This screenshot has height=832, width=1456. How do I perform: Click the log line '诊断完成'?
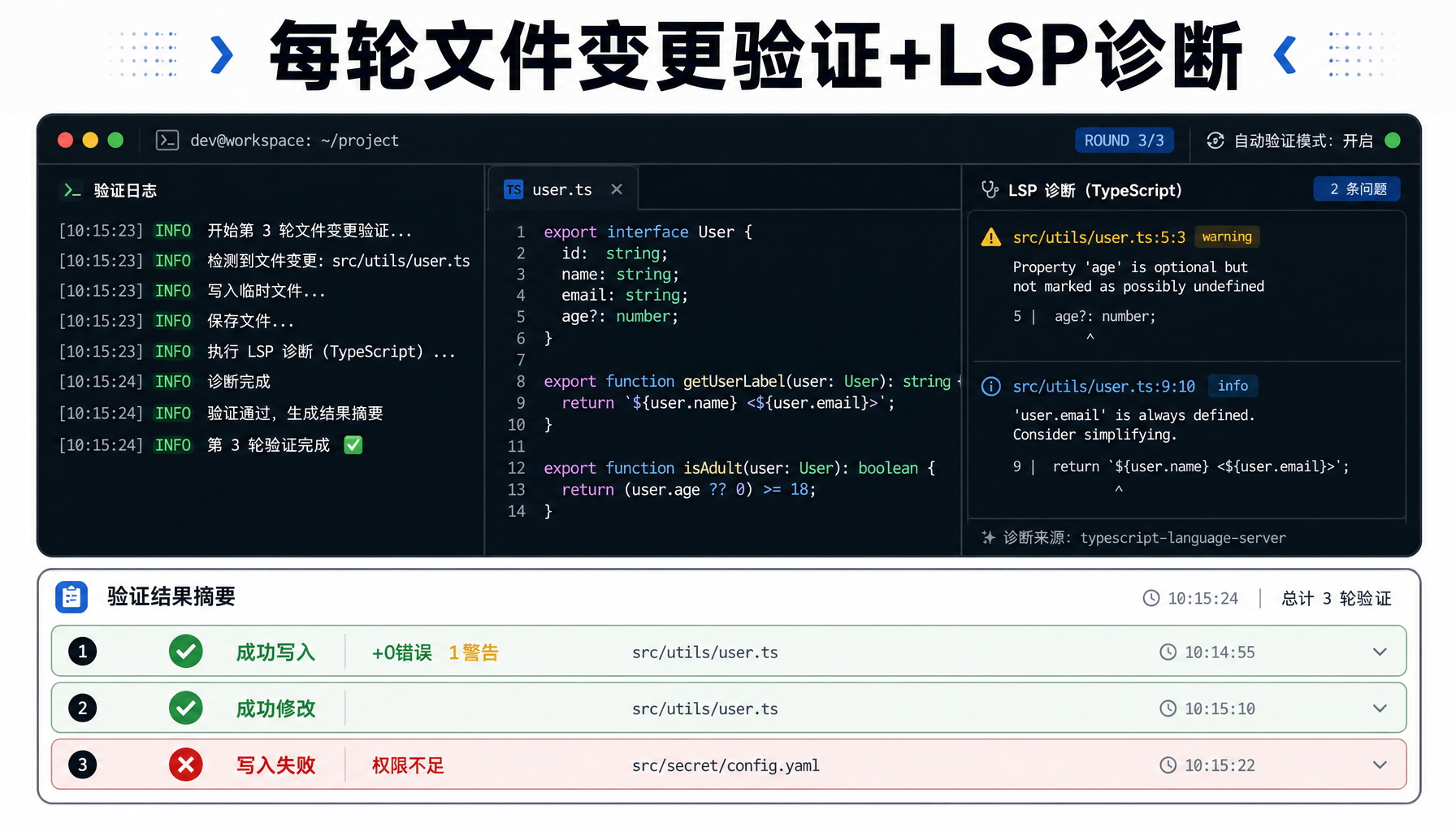tap(239, 382)
